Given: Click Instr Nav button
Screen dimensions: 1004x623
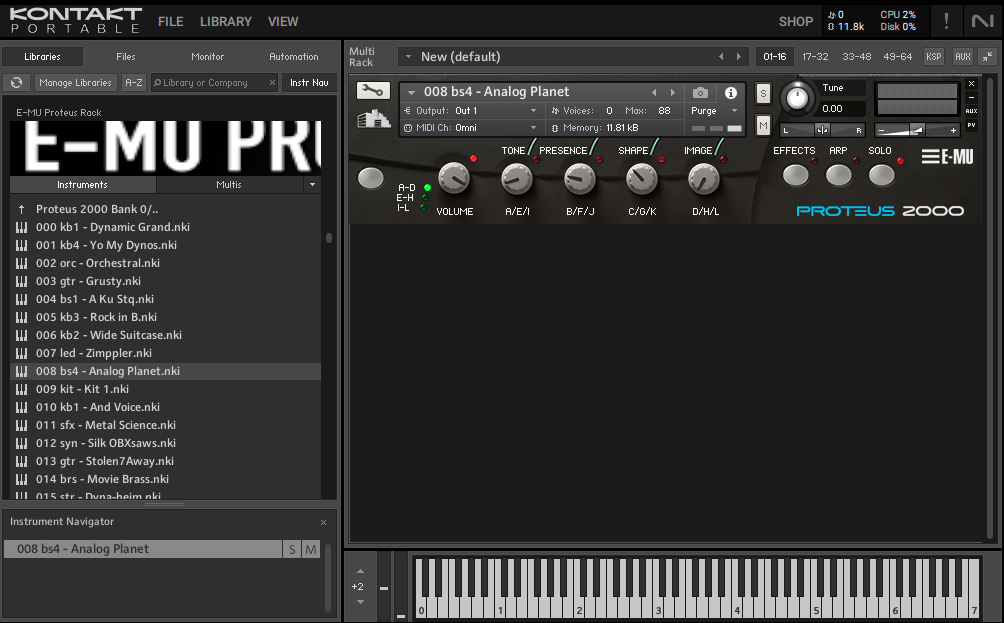Looking at the screenshot, I should click(309, 83).
